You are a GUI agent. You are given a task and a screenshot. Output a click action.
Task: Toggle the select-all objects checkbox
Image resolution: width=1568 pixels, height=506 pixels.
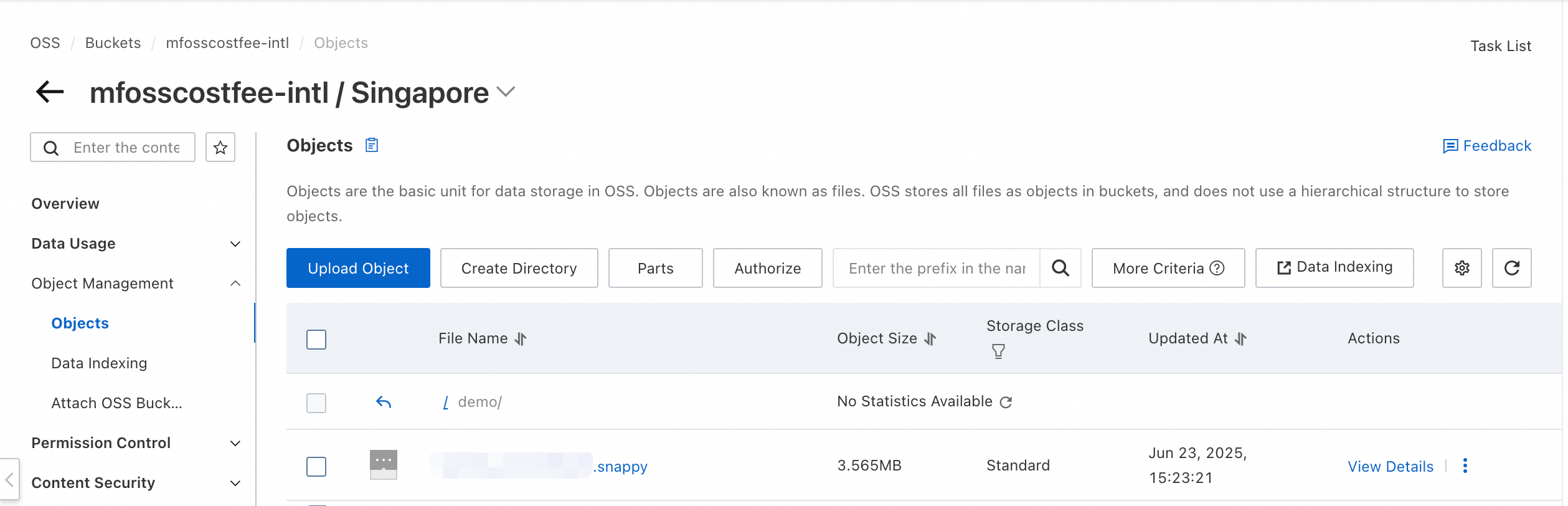pyautogui.click(x=316, y=340)
